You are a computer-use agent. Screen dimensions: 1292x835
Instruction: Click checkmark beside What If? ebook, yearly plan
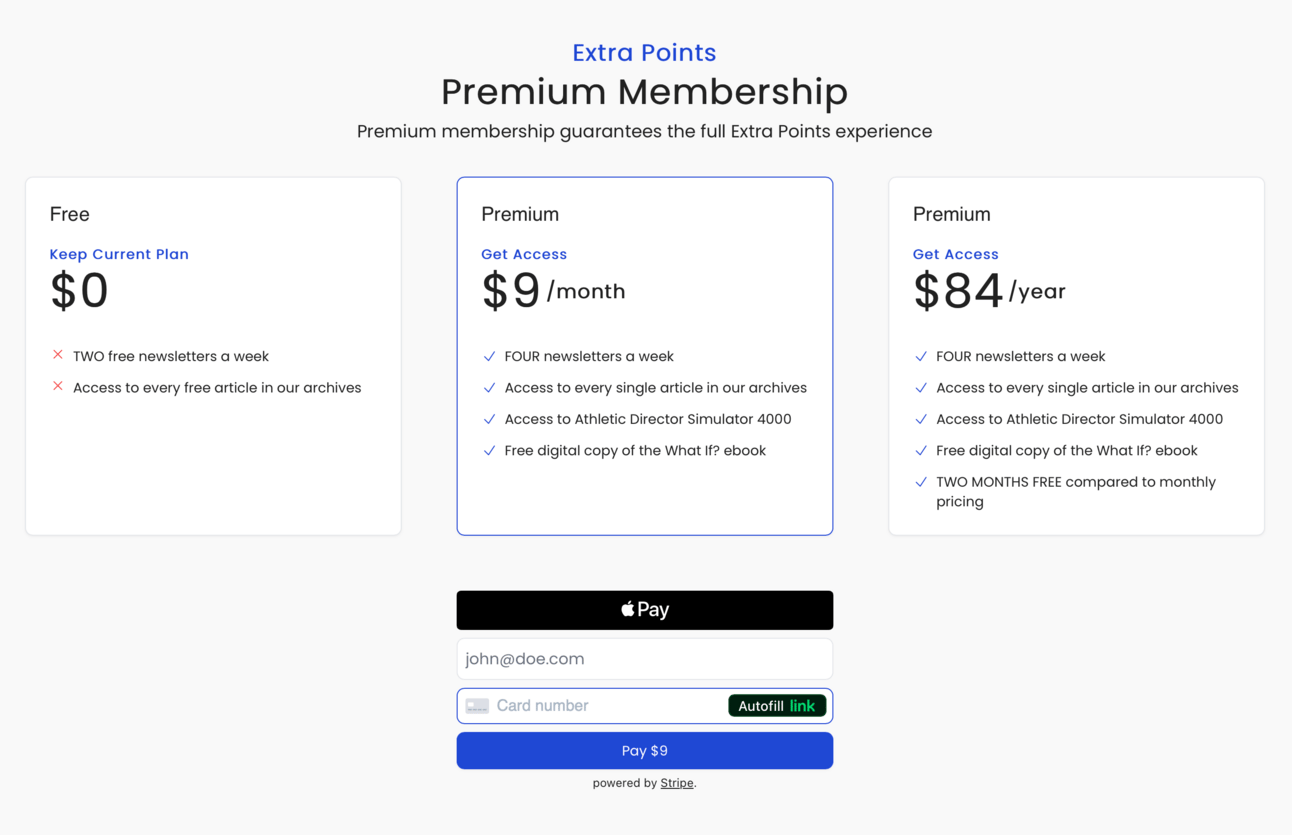[x=921, y=450]
